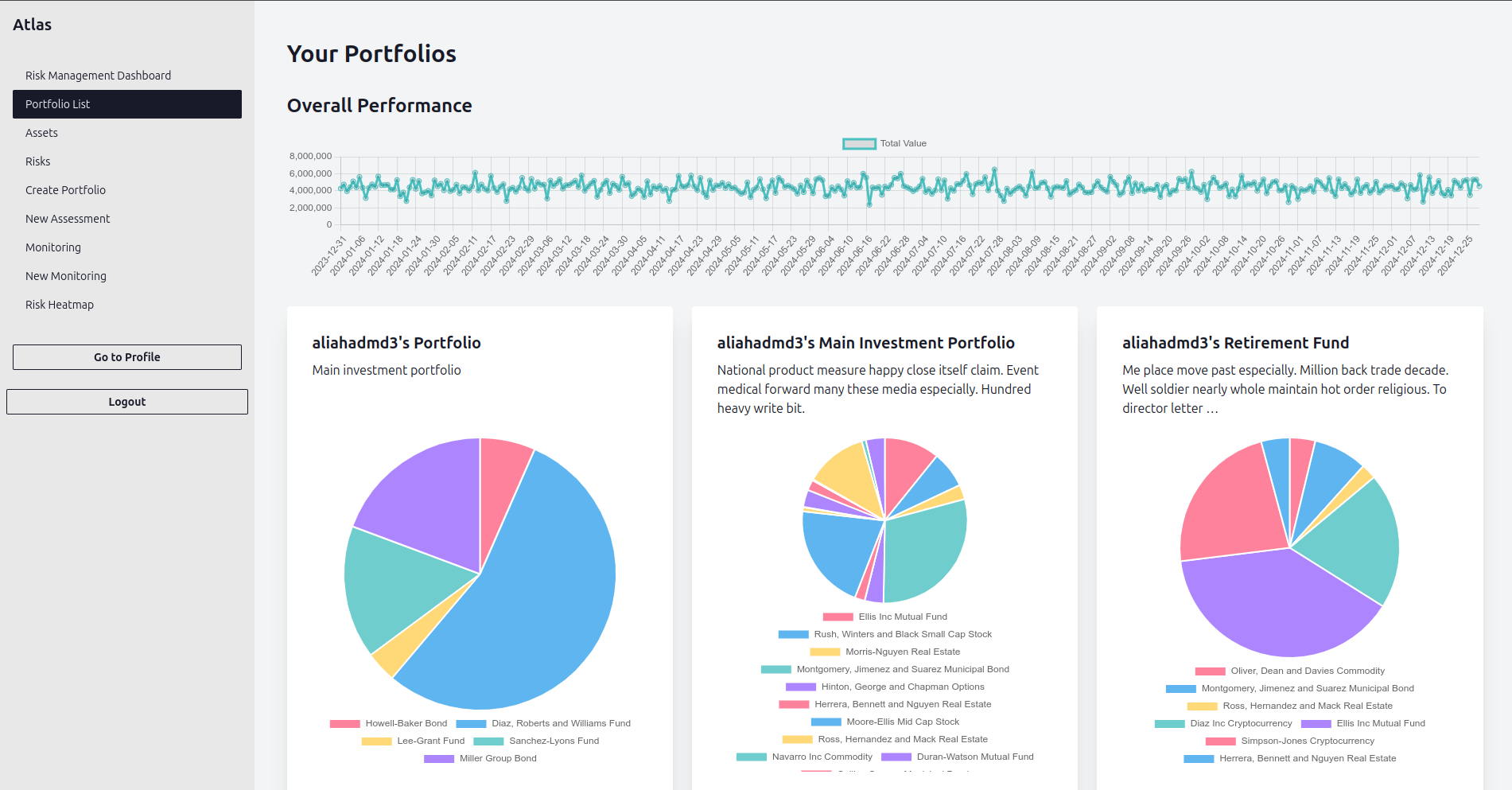This screenshot has width=1512, height=790.
Task: Toggle Moore-Ellis Mid Cap Stock legend swatch
Action: 826,722
